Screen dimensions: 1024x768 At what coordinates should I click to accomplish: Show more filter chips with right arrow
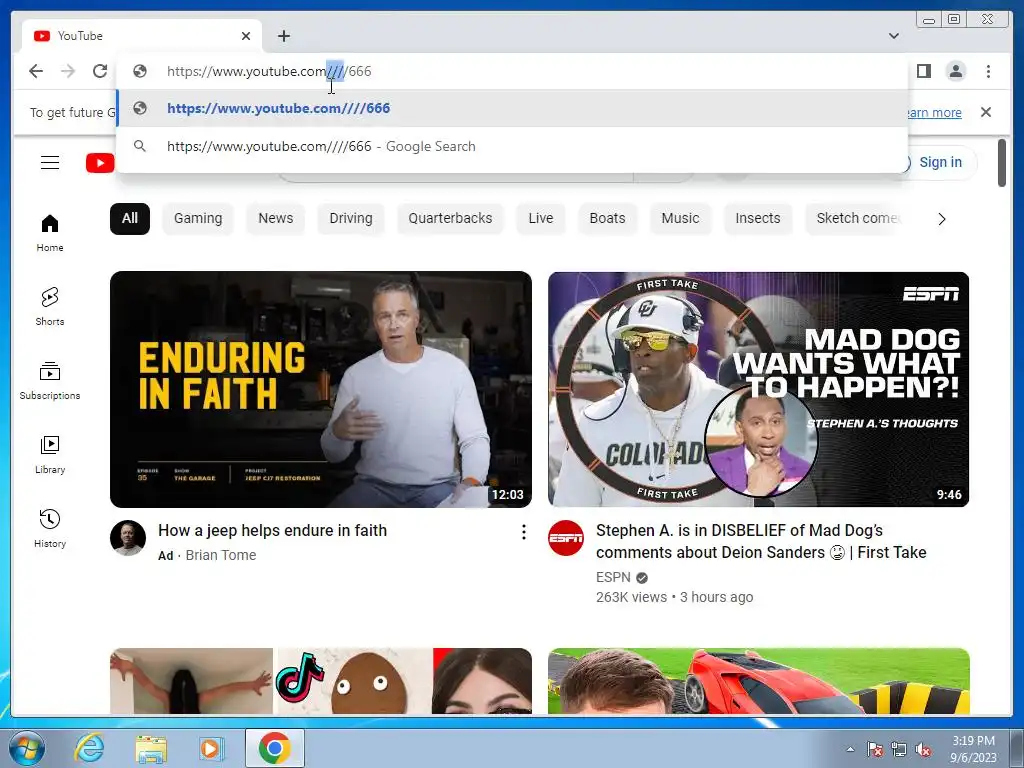coord(942,219)
